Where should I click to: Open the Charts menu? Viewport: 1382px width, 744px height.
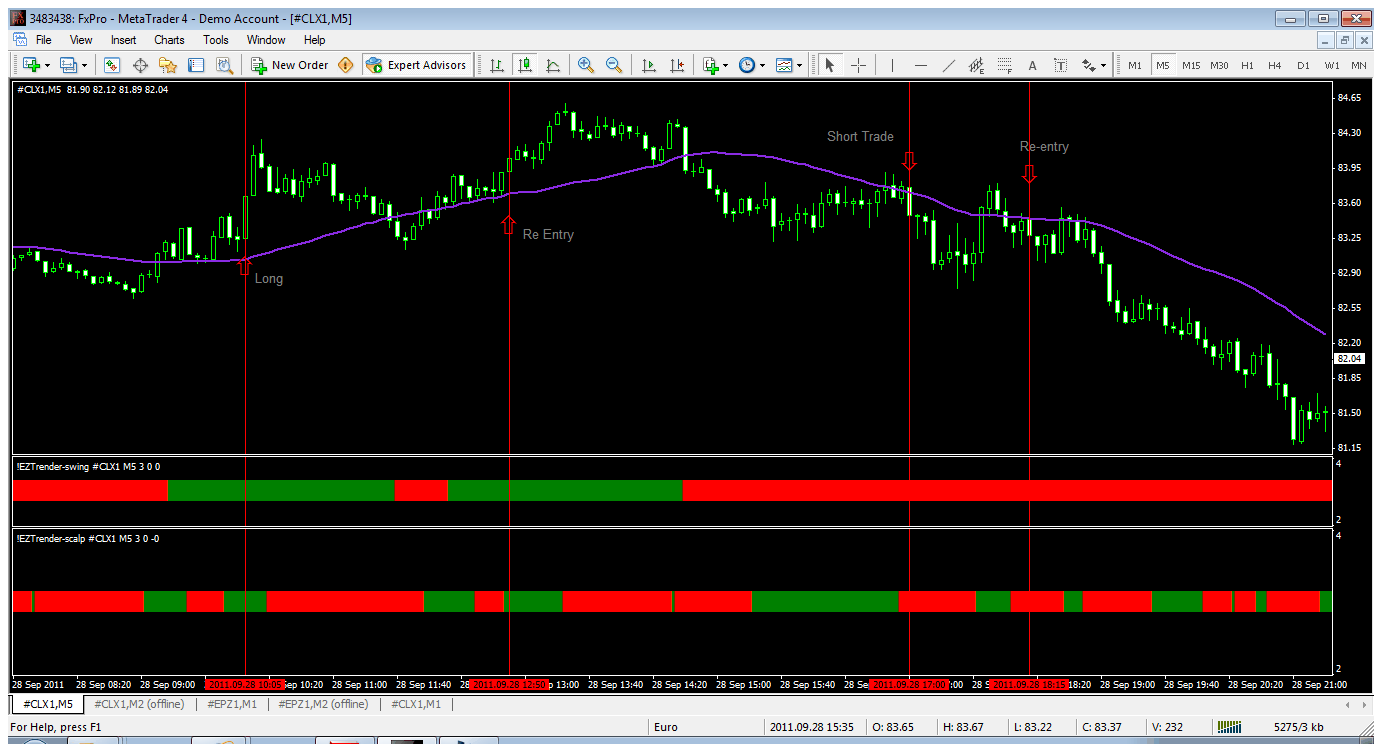pyautogui.click(x=169, y=40)
